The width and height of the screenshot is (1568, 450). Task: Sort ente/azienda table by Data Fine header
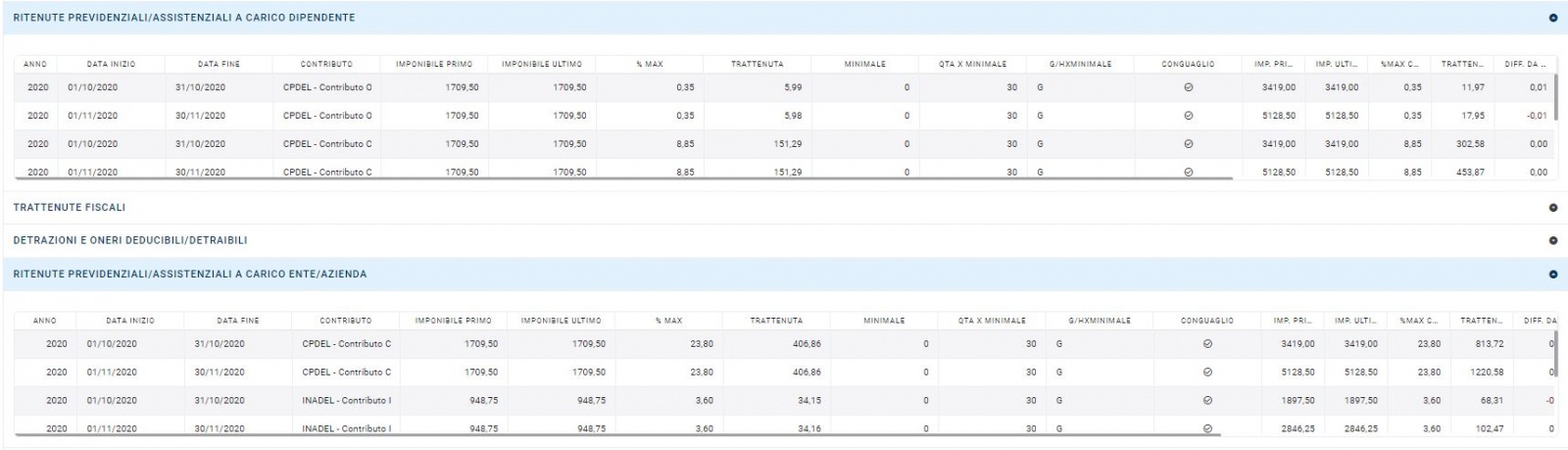[238, 321]
